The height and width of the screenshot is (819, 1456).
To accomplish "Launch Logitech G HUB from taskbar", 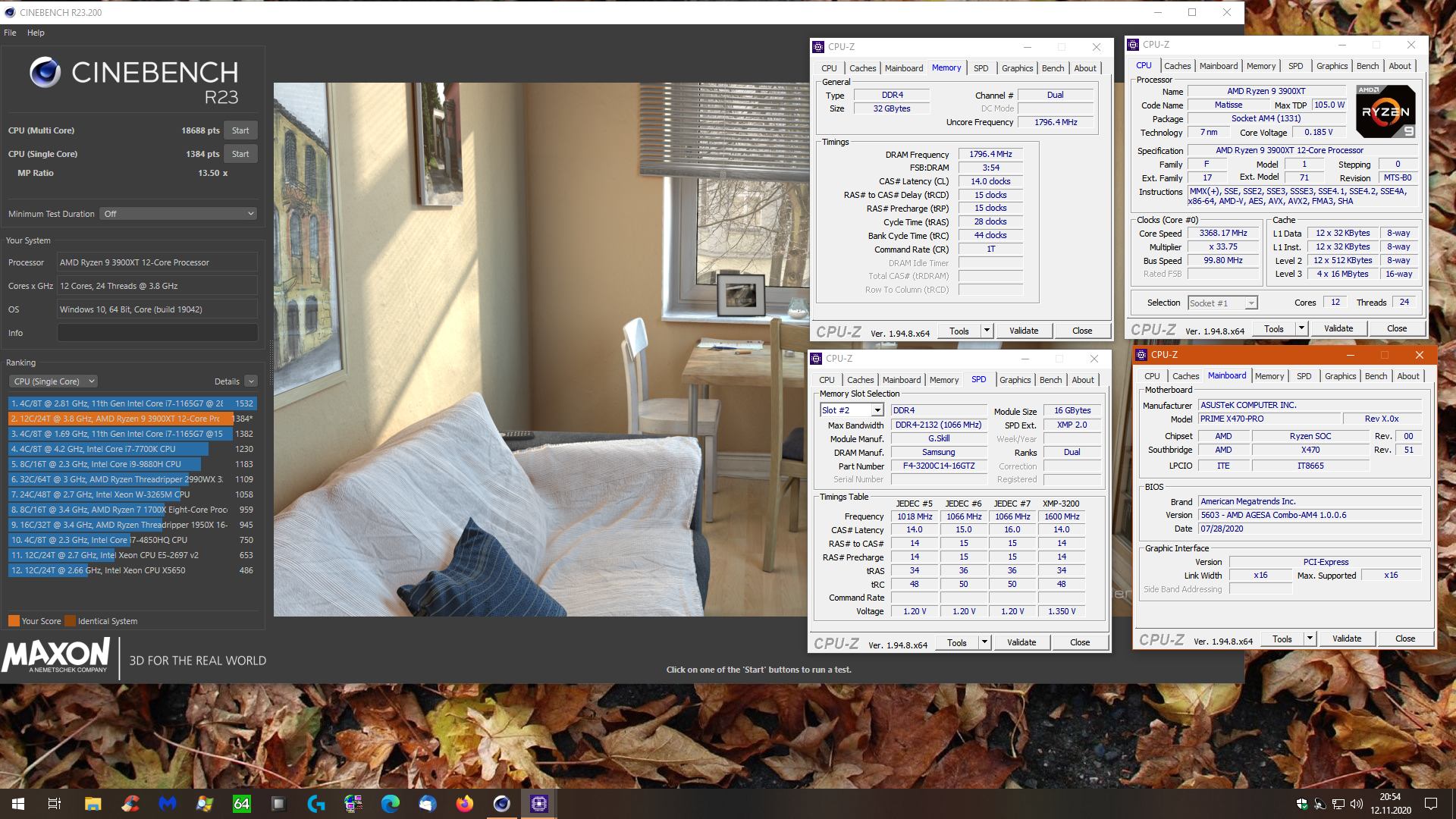I will click(x=316, y=804).
